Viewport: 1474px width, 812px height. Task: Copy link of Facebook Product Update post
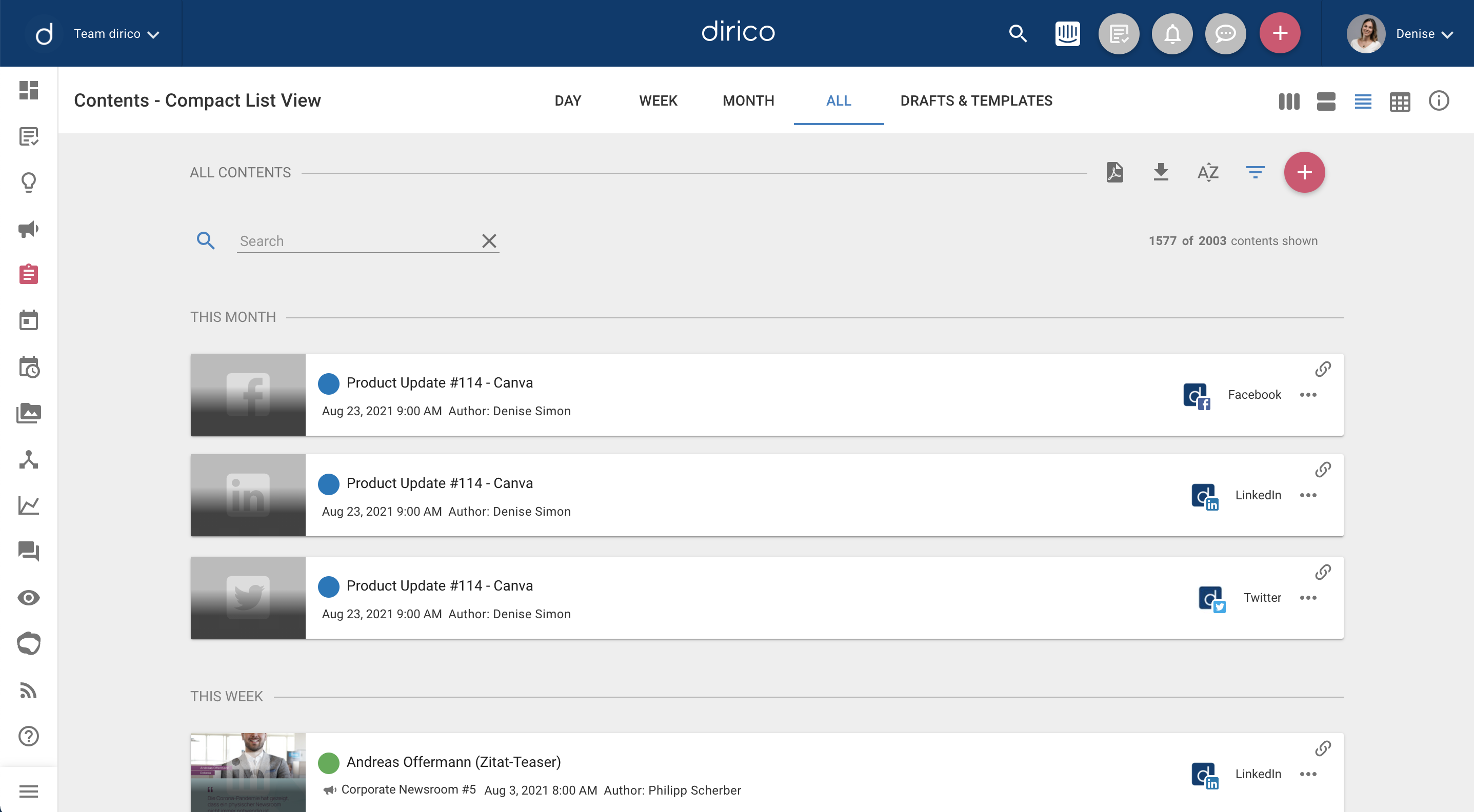[x=1322, y=370]
